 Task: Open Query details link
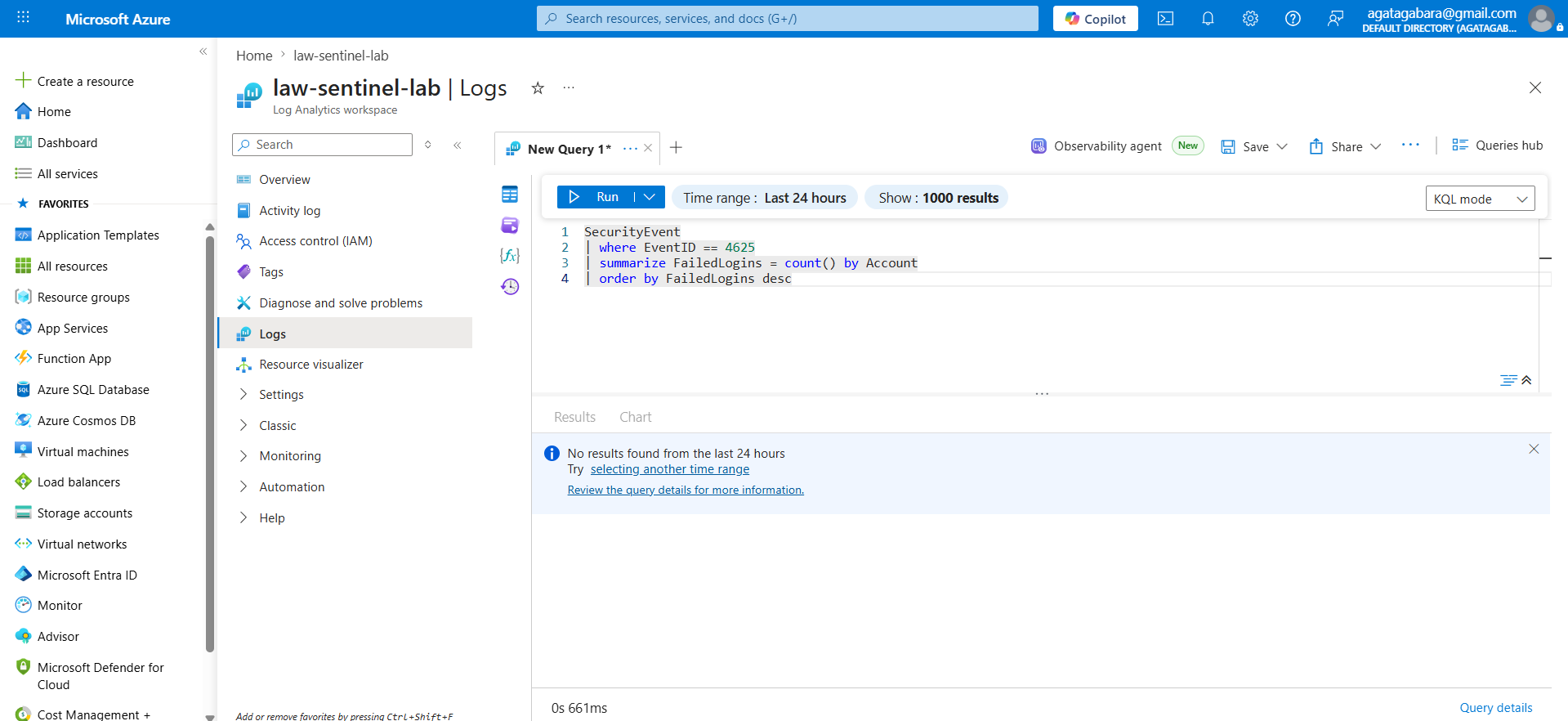1496,708
